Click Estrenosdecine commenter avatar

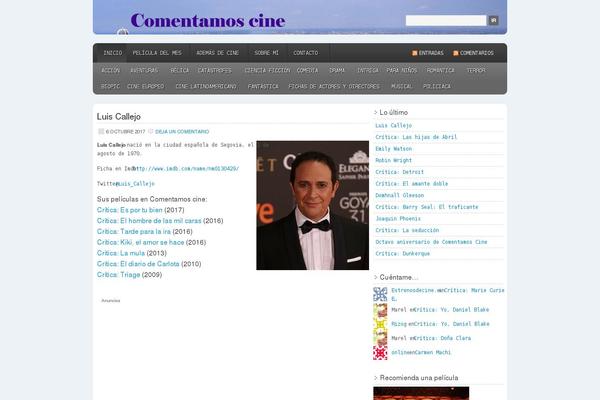(380, 294)
